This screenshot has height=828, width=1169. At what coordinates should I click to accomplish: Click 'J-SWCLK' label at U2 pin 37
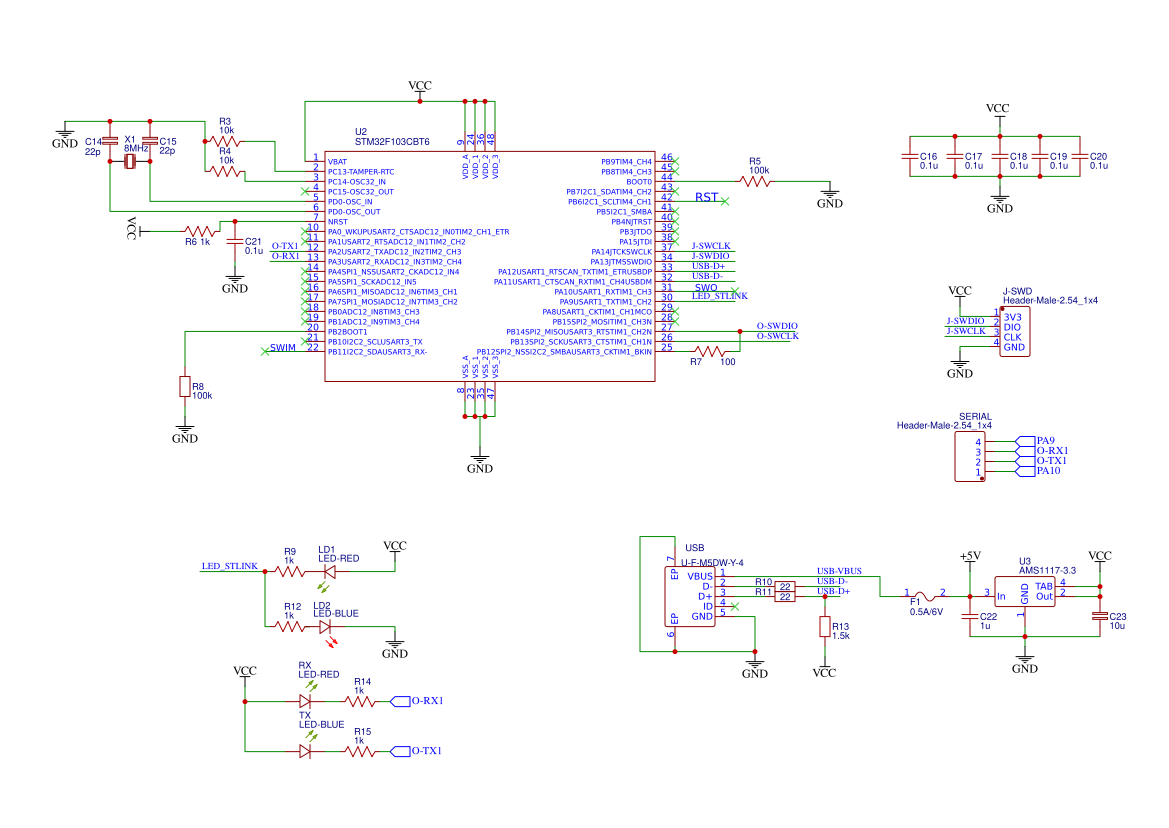(x=711, y=246)
